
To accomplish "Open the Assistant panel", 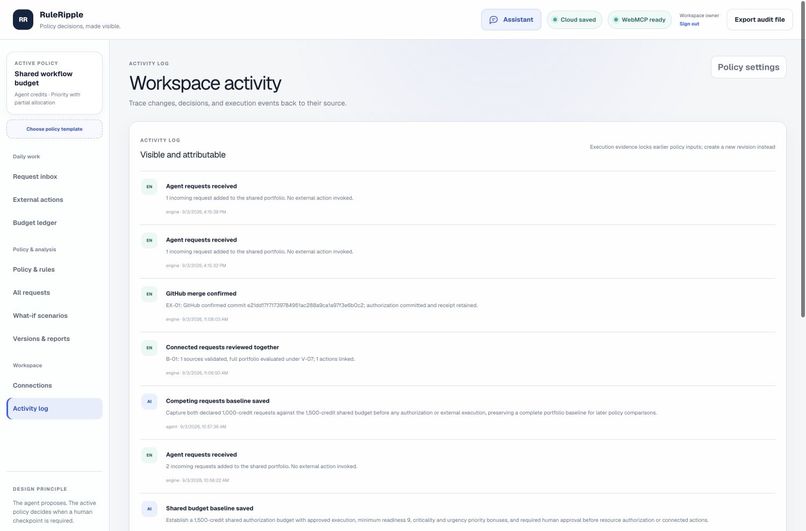I will [511, 20].
